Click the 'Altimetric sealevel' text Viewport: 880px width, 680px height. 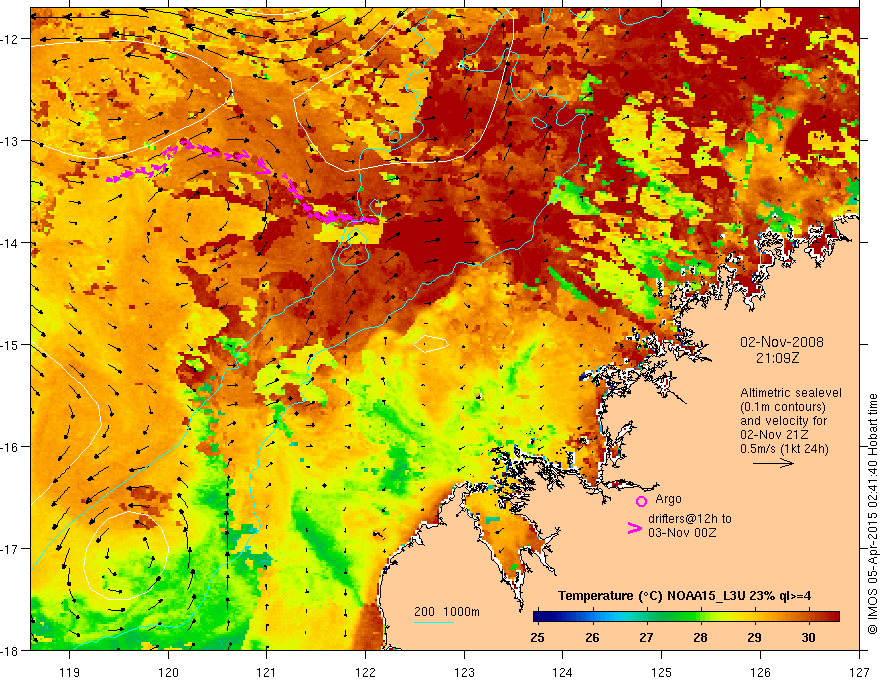tap(791, 393)
